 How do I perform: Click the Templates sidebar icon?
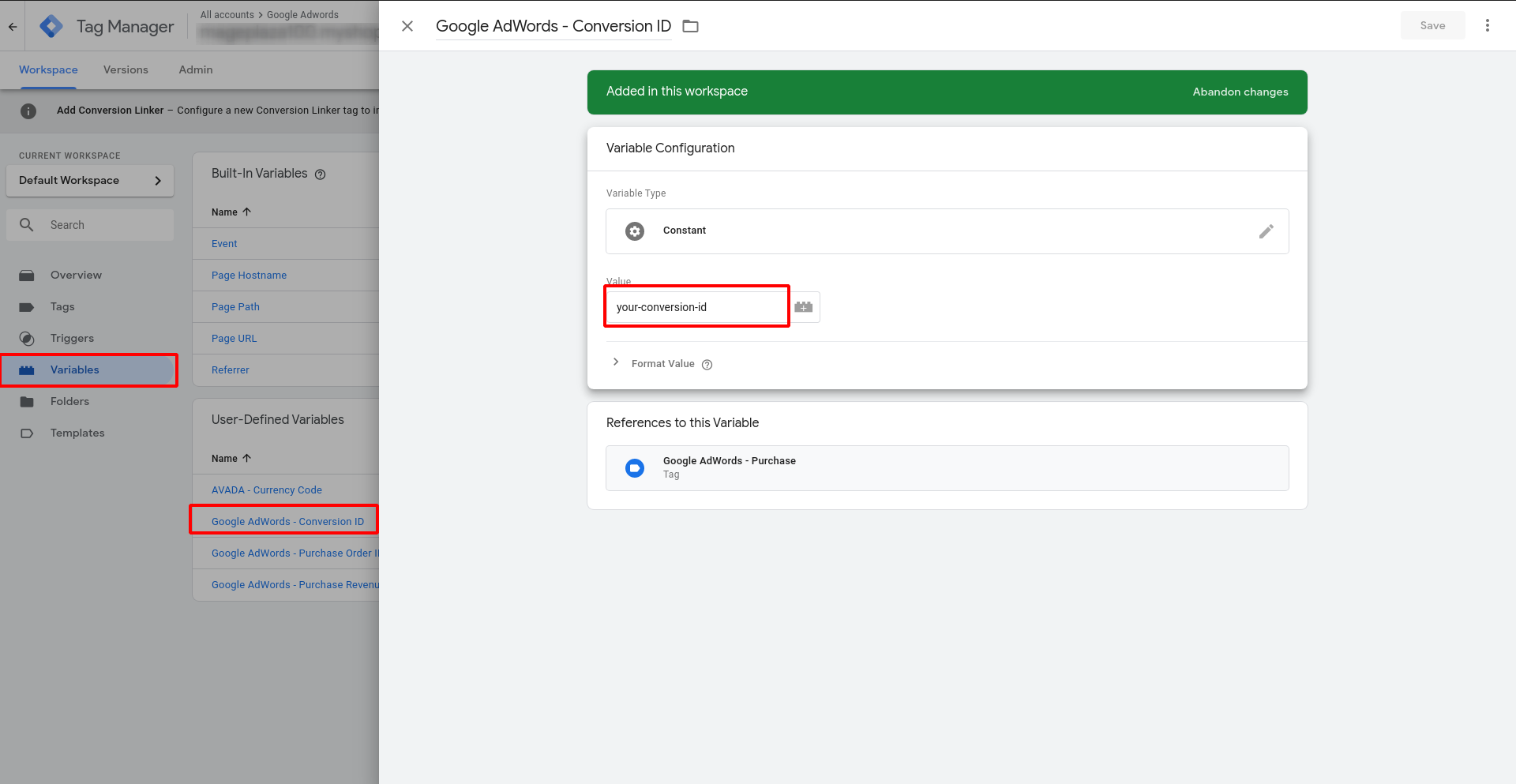pyautogui.click(x=27, y=433)
